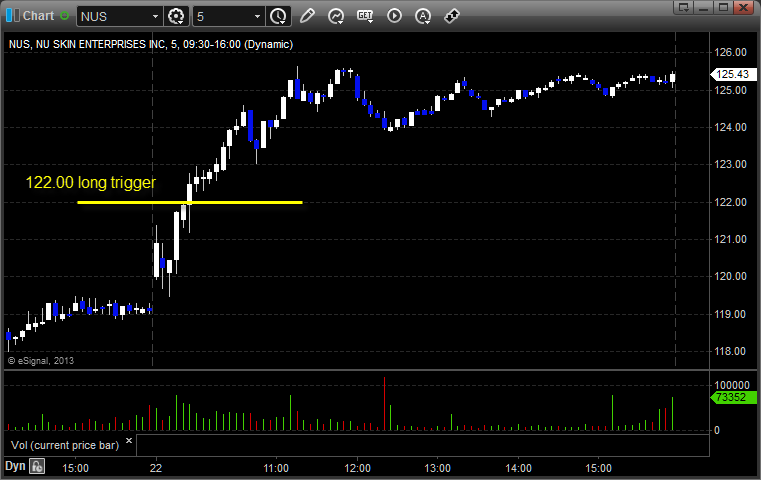Open the interval 5 dropdown
Screen dimensions: 761x480
pos(257,17)
